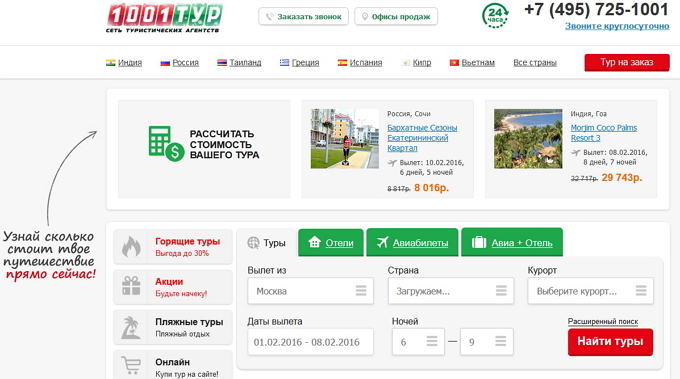Click the gift box Акции icon
Image resolution: width=680 pixels, height=379 pixels.
131,286
